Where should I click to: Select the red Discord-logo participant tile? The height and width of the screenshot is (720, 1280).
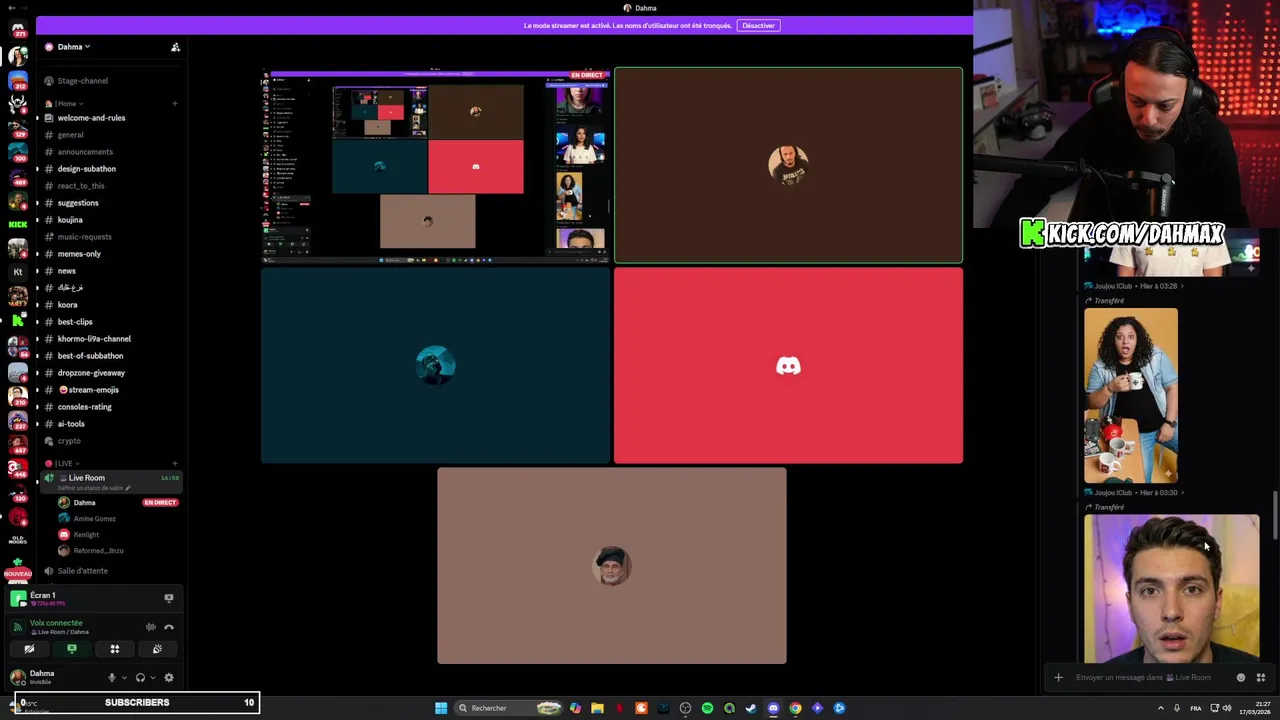788,366
